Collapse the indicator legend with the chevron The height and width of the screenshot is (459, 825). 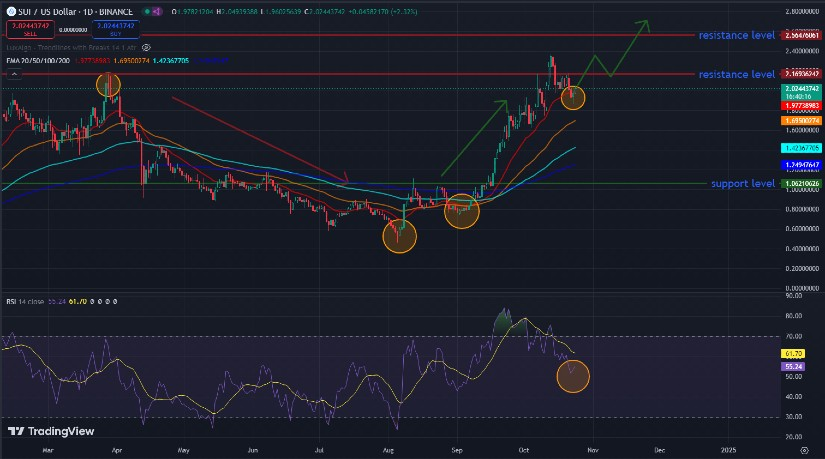[14, 75]
